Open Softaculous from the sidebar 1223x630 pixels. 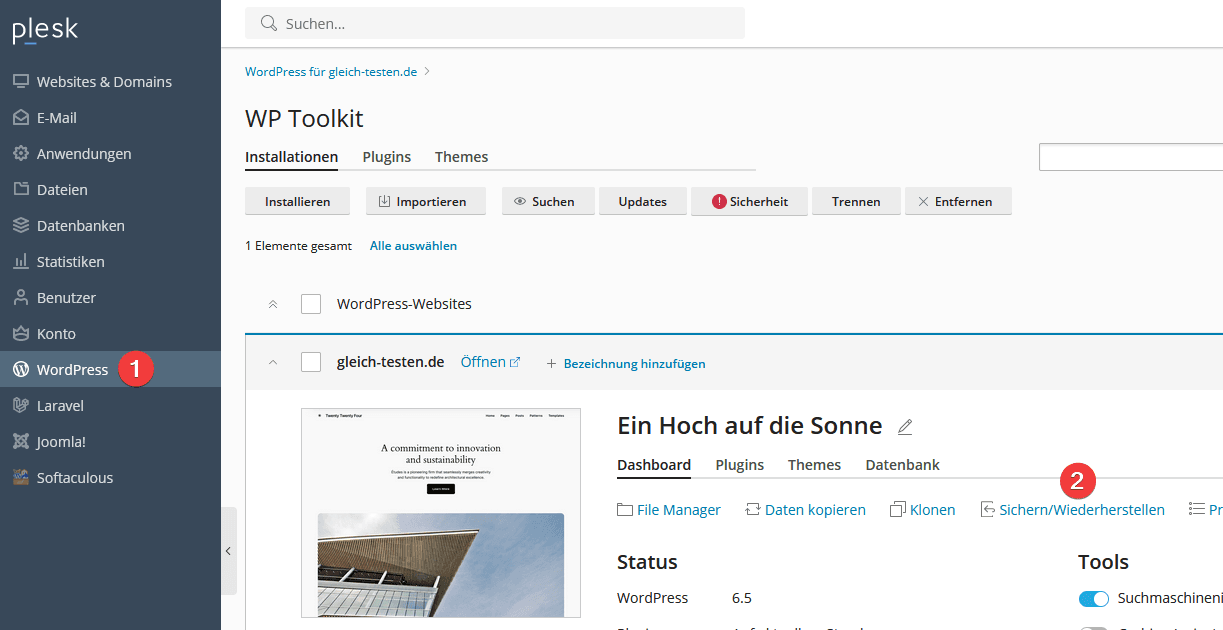pyautogui.click(x=74, y=478)
